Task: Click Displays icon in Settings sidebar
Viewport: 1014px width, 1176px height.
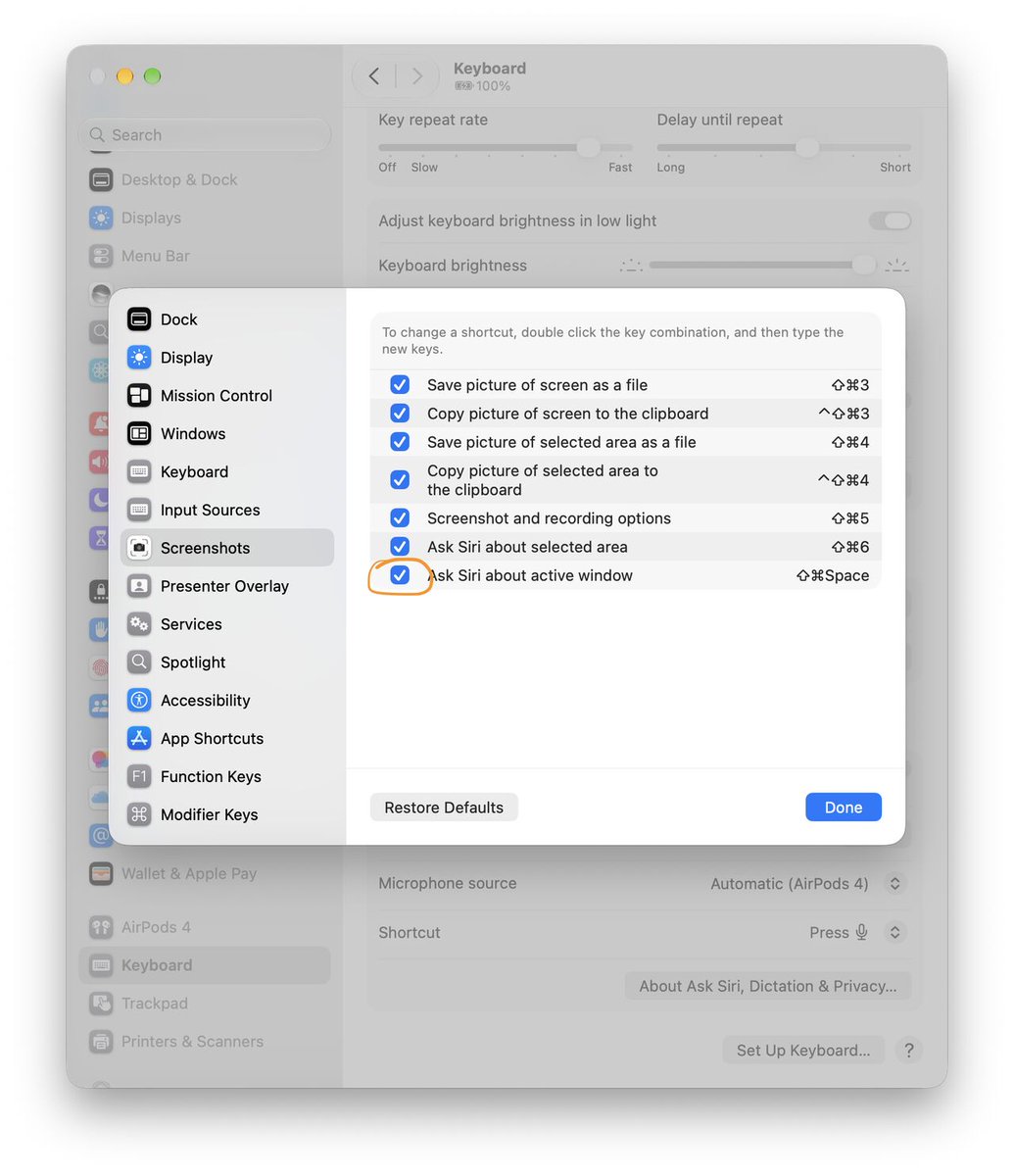Action: (x=101, y=219)
